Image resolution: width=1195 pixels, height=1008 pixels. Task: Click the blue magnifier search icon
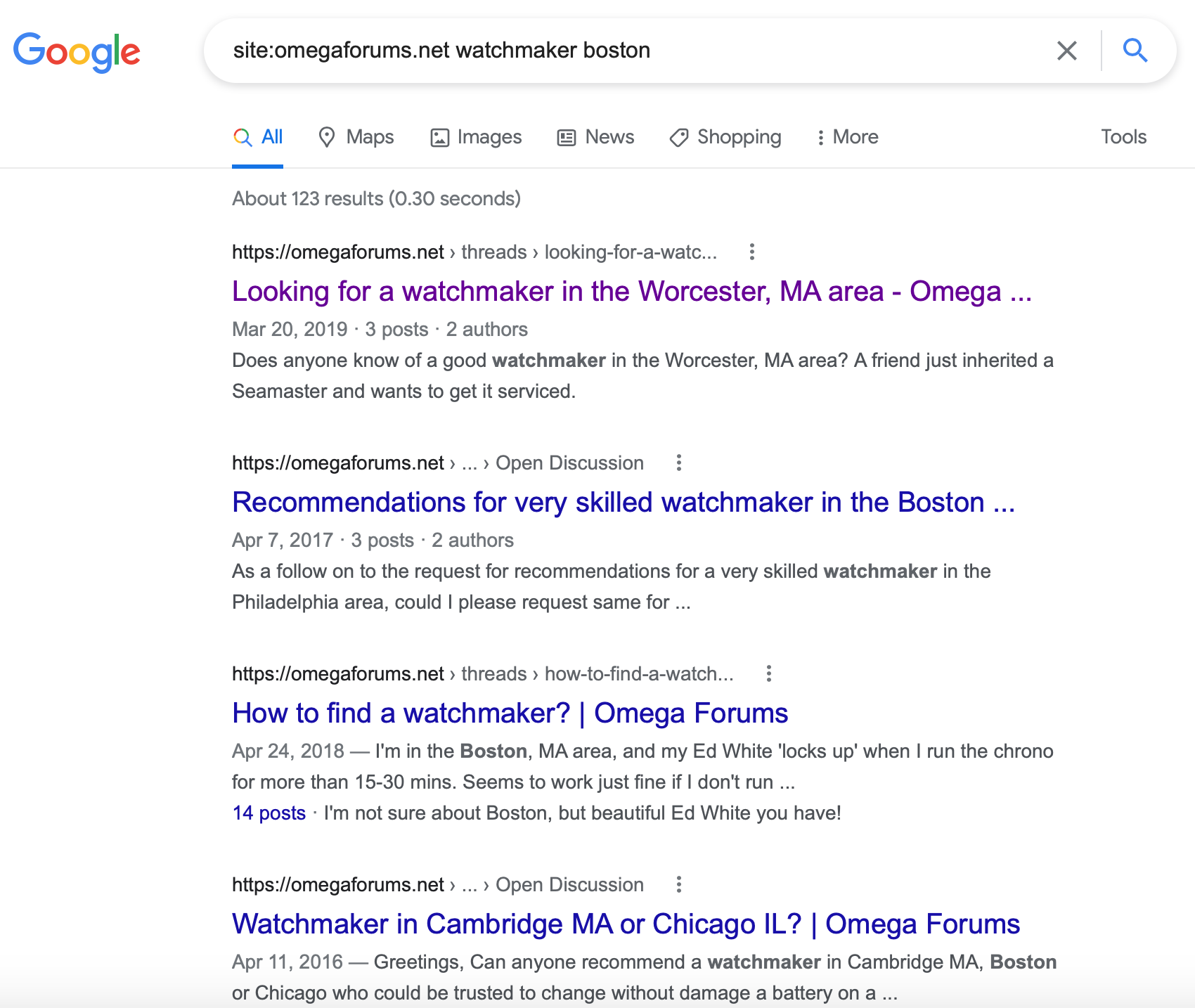[x=1135, y=51]
